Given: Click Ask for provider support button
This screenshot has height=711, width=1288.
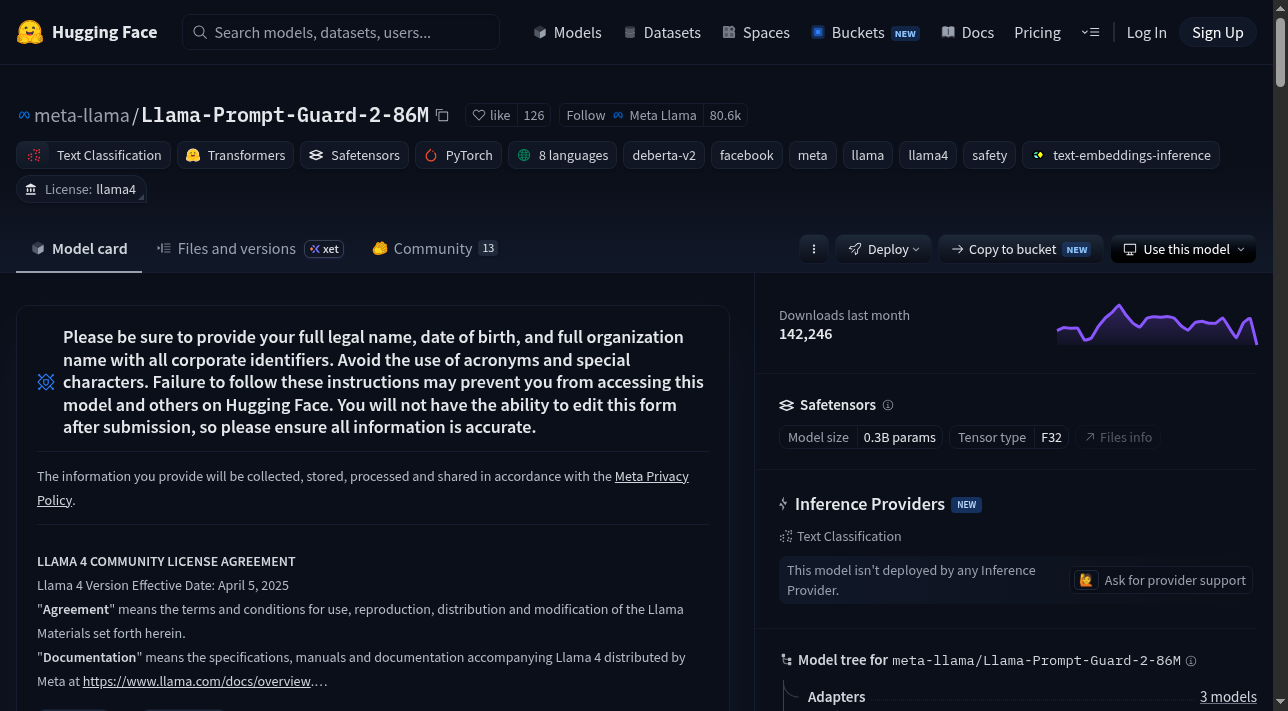Looking at the screenshot, I should 1161,580.
